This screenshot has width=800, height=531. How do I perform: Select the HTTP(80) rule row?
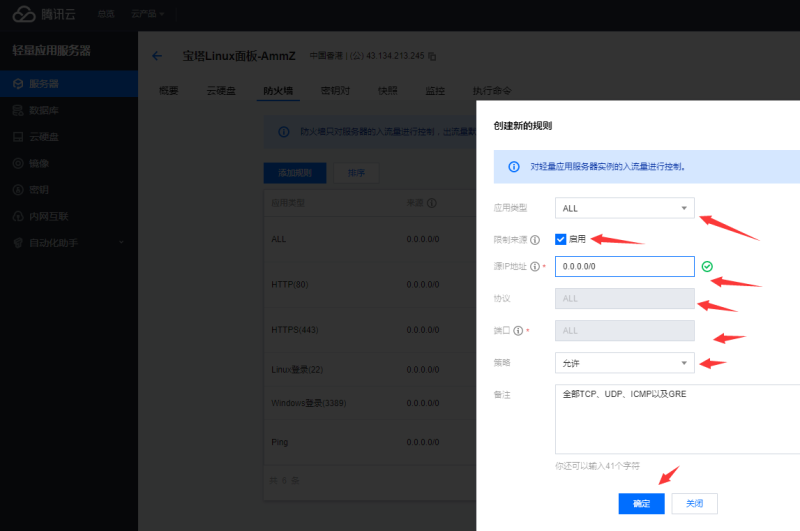click(370, 285)
